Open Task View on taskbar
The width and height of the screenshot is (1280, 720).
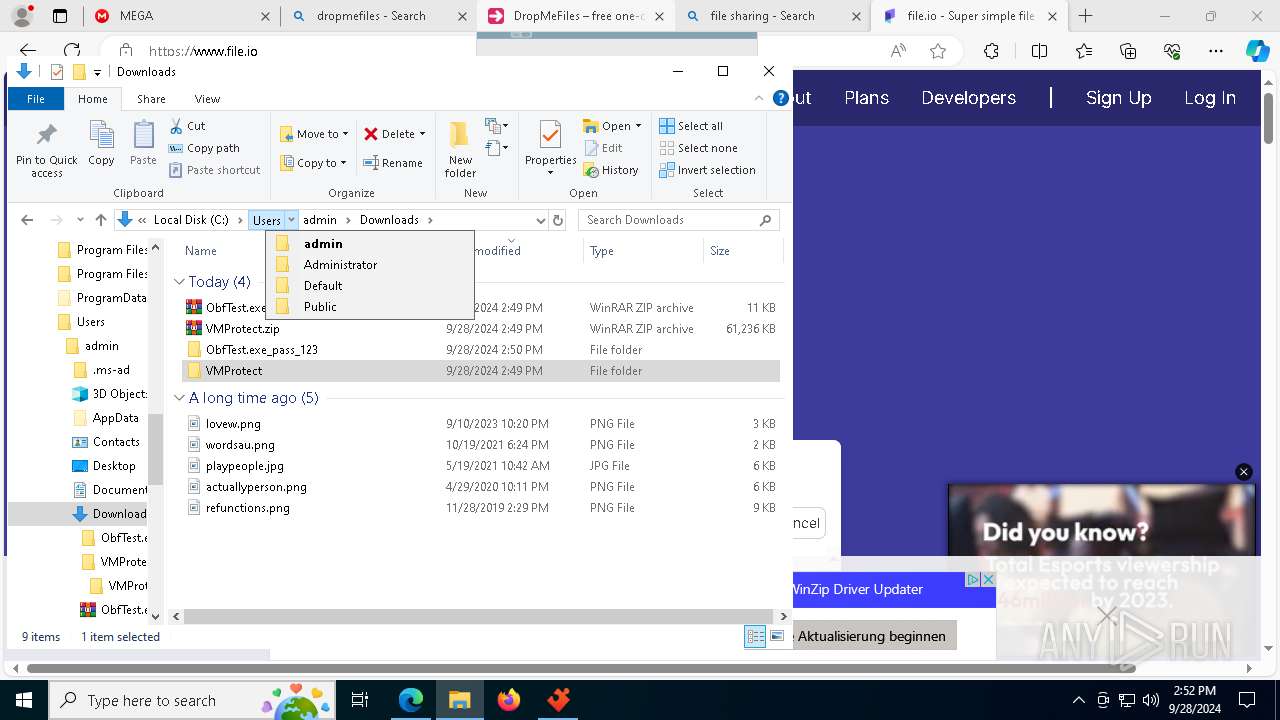point(360,700)
